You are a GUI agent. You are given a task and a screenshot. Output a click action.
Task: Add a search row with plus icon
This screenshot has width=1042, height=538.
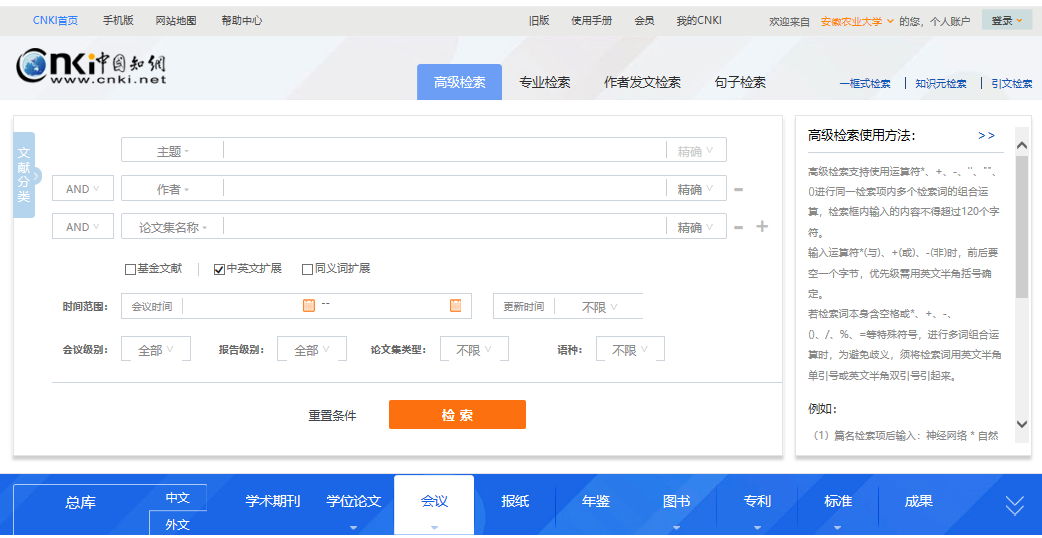(762, 227)
